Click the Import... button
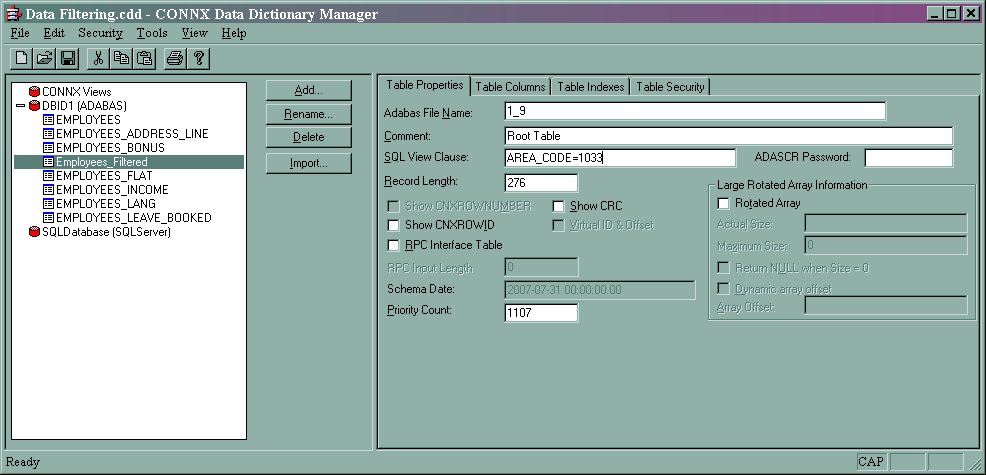 309,164
